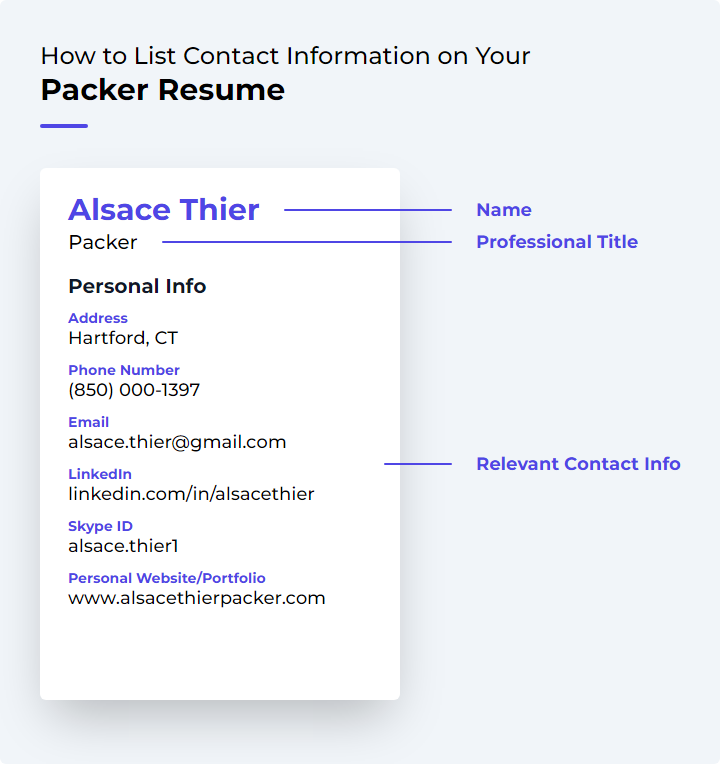The width and height of the screenshot is (720, 764).
Task: Select the Hartford, CT address text
Action: (123, 338)
